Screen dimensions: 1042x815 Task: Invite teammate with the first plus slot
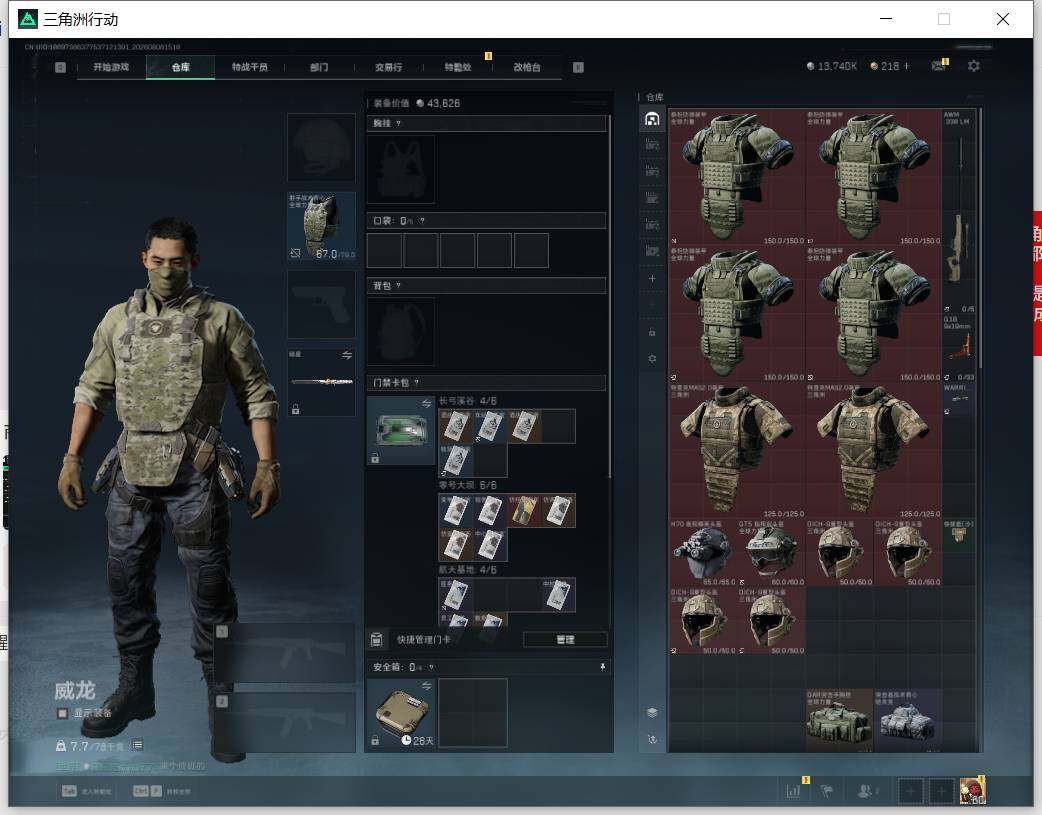coord(910,791)
